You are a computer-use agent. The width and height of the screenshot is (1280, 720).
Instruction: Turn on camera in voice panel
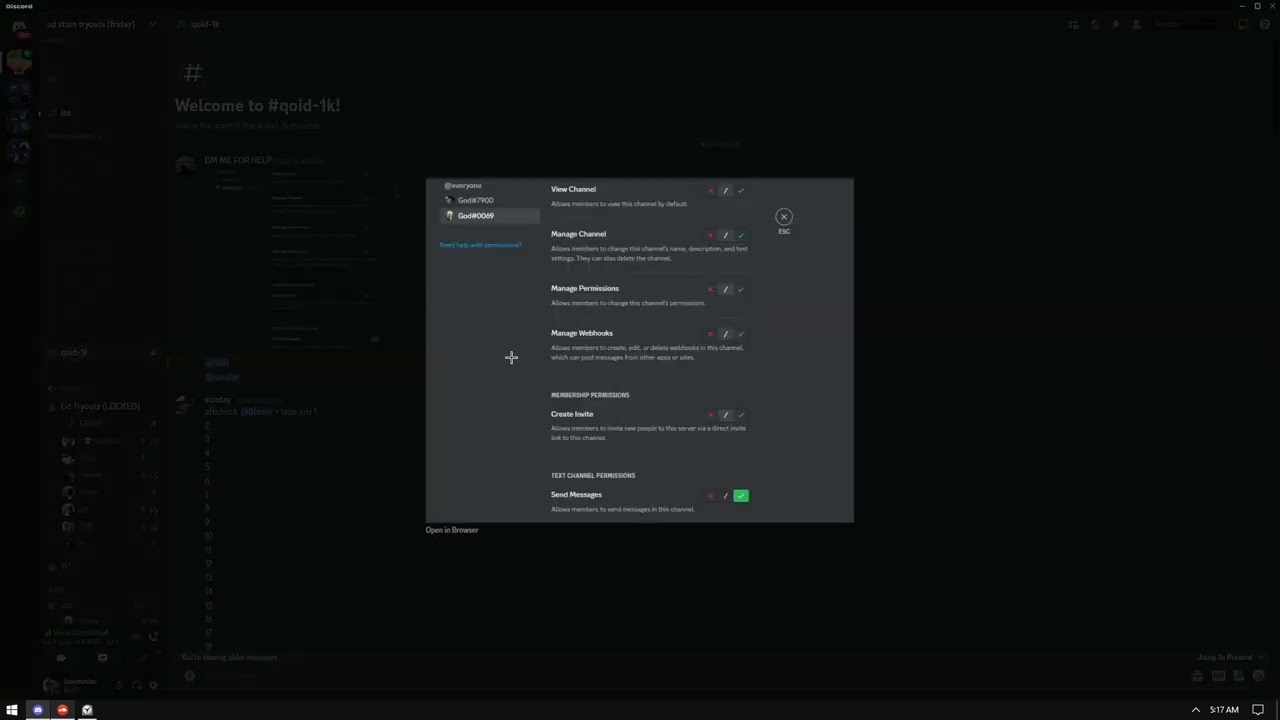click(x=61, y=658)
